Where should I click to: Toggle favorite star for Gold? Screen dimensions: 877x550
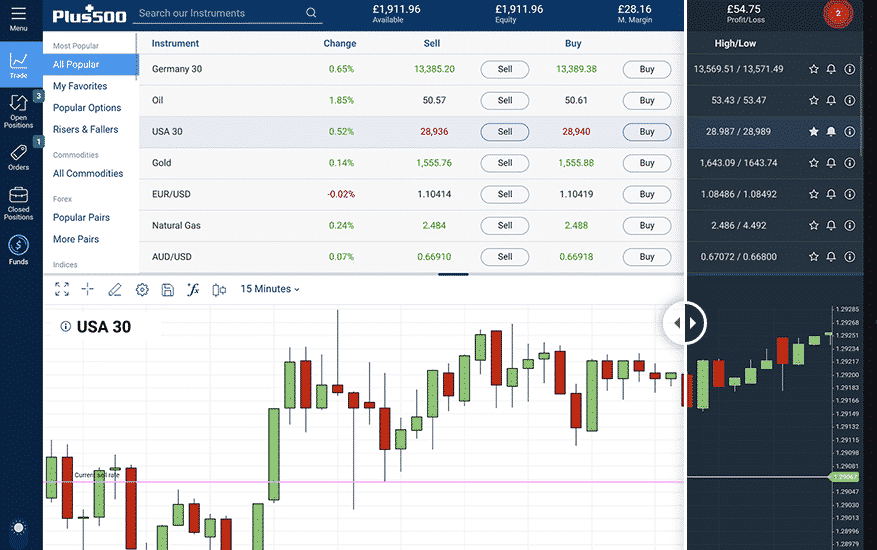[814, 163]
